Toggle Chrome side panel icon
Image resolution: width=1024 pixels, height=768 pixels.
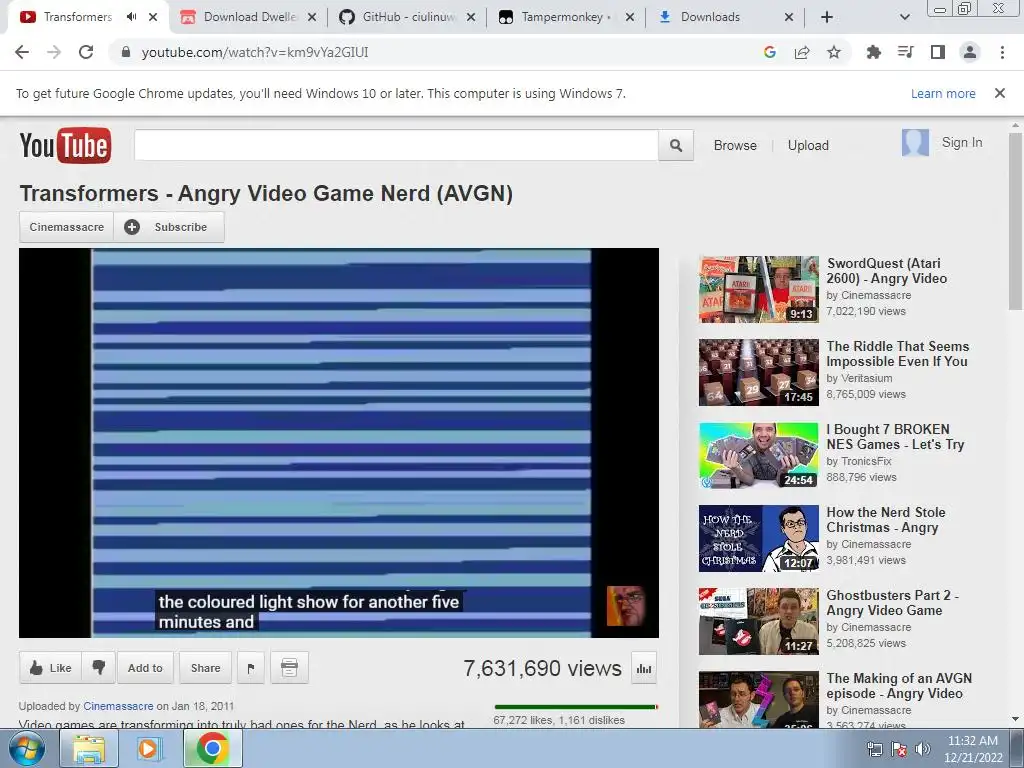(x=938, y=52)
